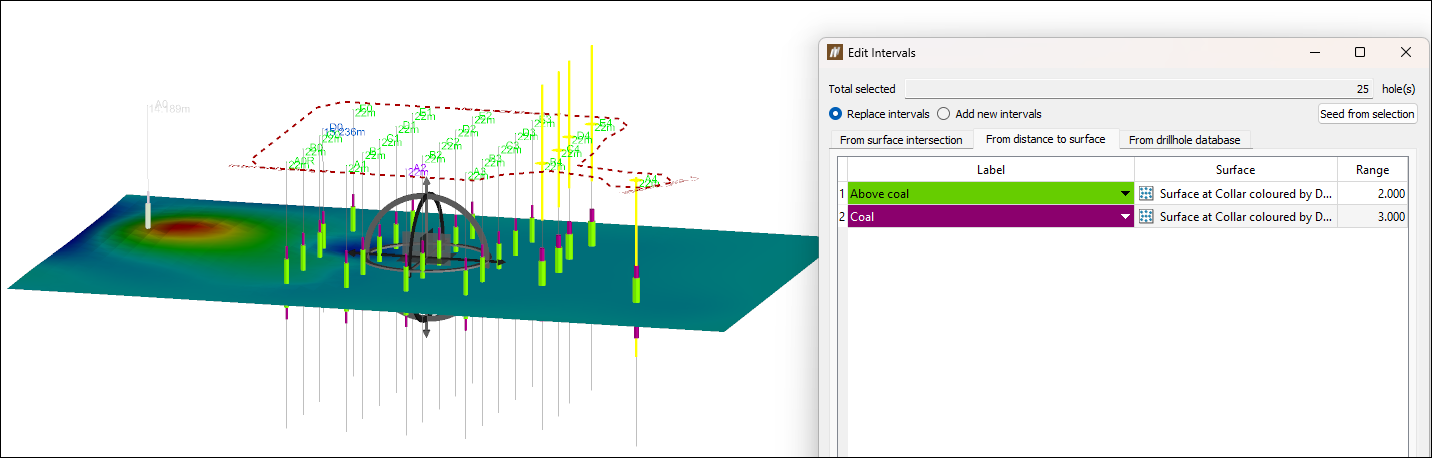Screen dimensions: 1432x458
Task: Switch to From drillhole database tab
Action: pos(1184,140)
